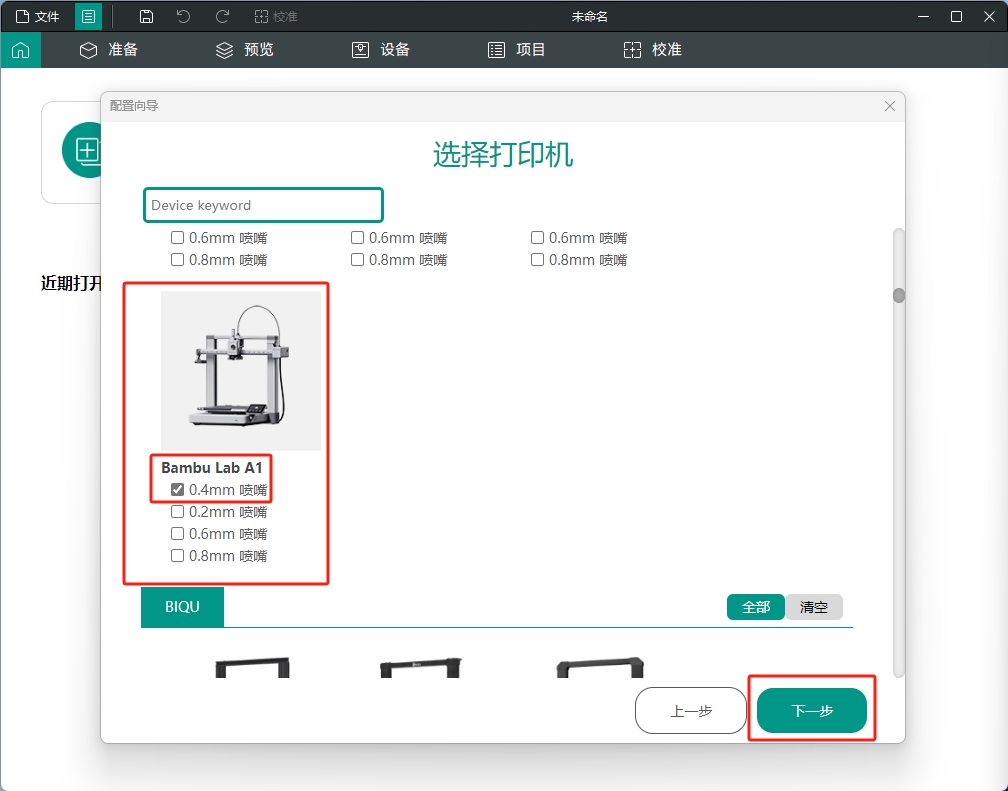Uncheck Bambu Lab A1 0.4mm 喷嘴
This screenshot has height=791, width=1008.
click(177, 490)
